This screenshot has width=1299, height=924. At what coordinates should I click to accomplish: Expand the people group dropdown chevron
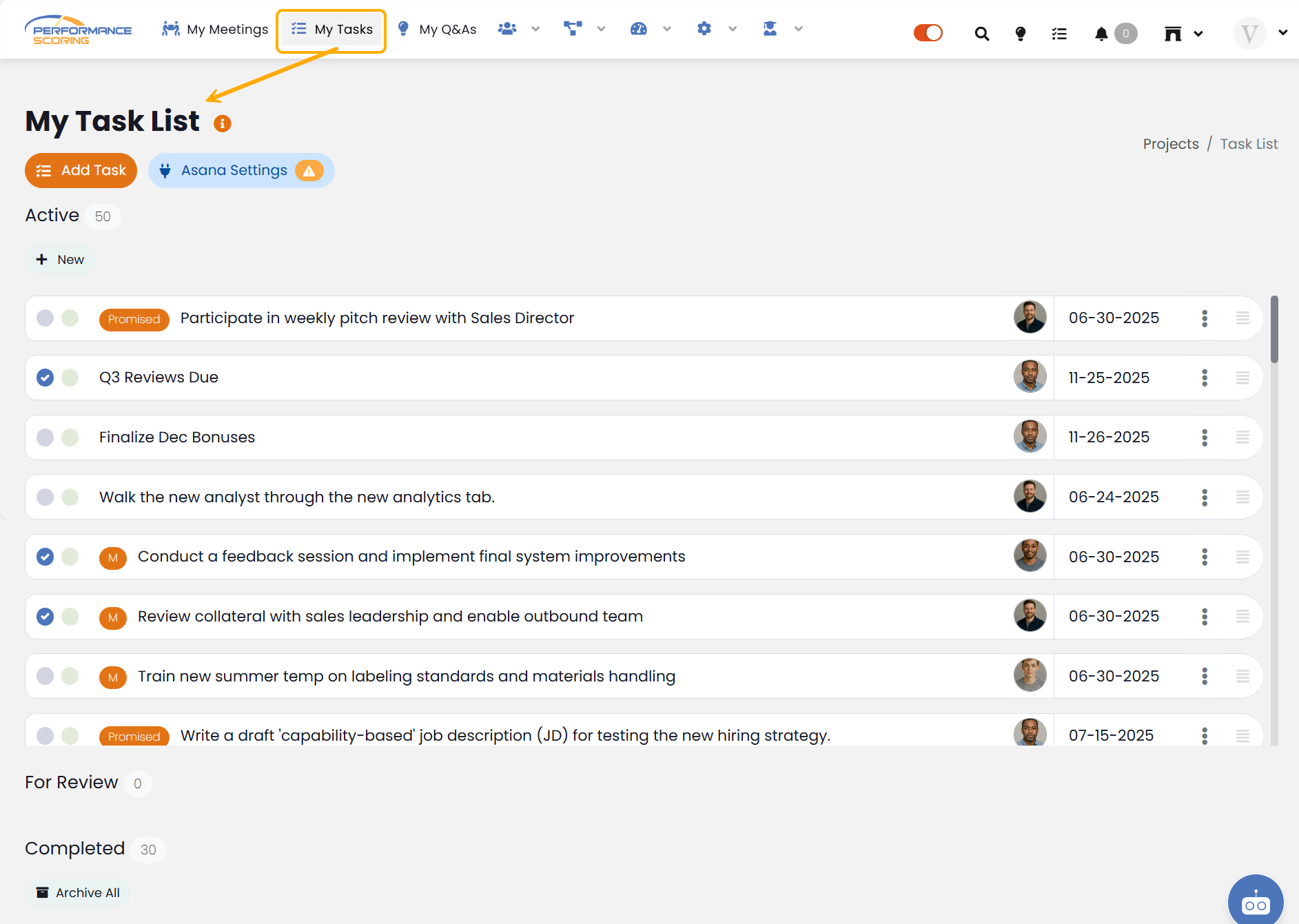pyautogui.click(x=535, y=29)
